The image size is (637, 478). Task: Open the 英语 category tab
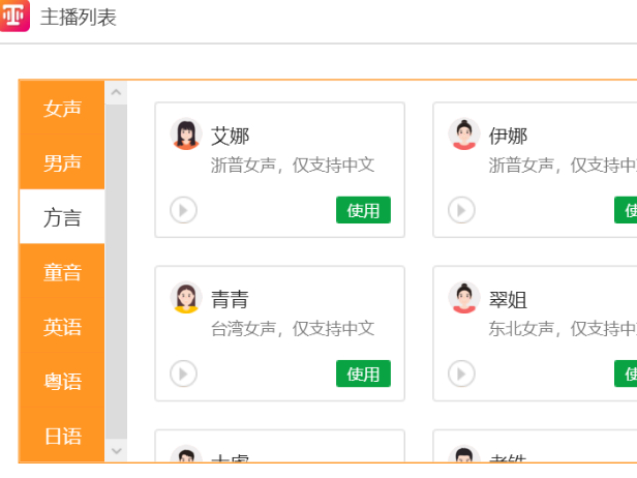(62, 326)
